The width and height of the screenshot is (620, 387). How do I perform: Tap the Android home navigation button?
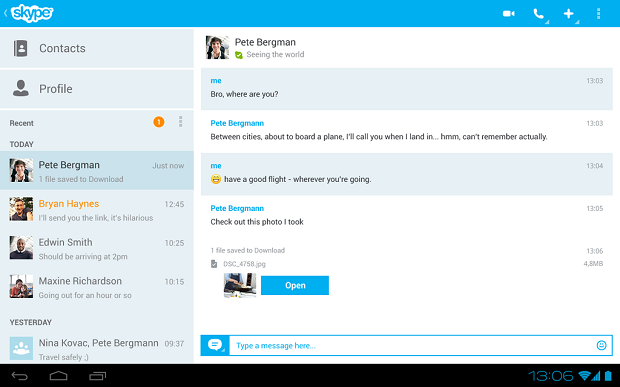pos(59,376)
